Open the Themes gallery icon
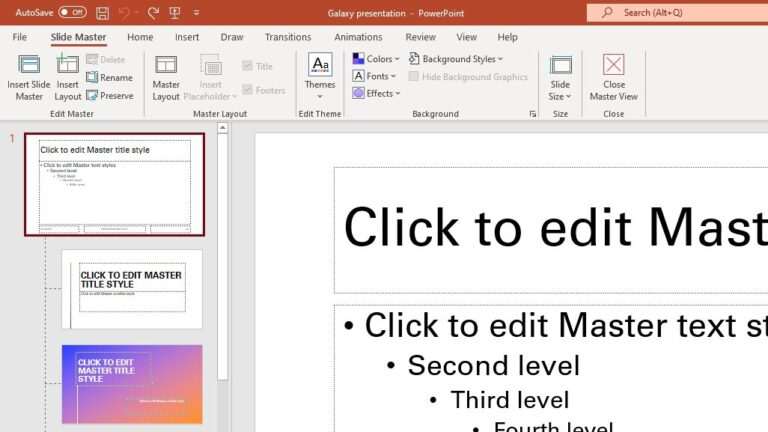This screenshot has width=768, height=432. tap(320, 65)
